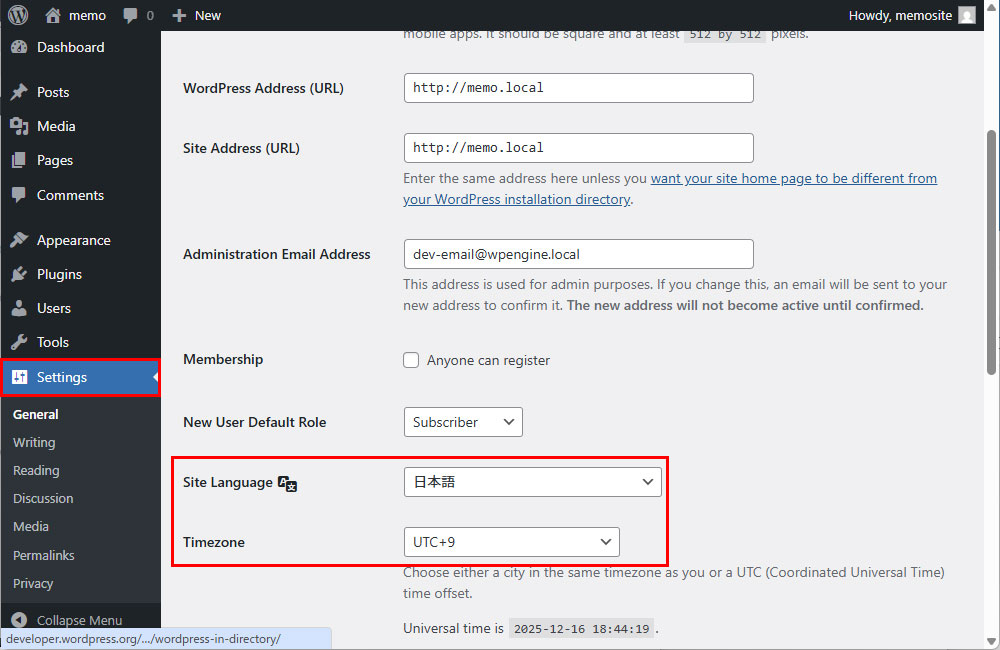
Task: Click the Administration Email Address field
Action: [578, 254]
